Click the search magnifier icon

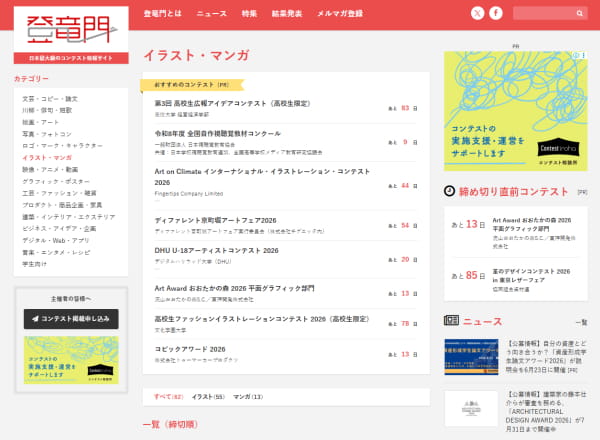click(580, 13)
